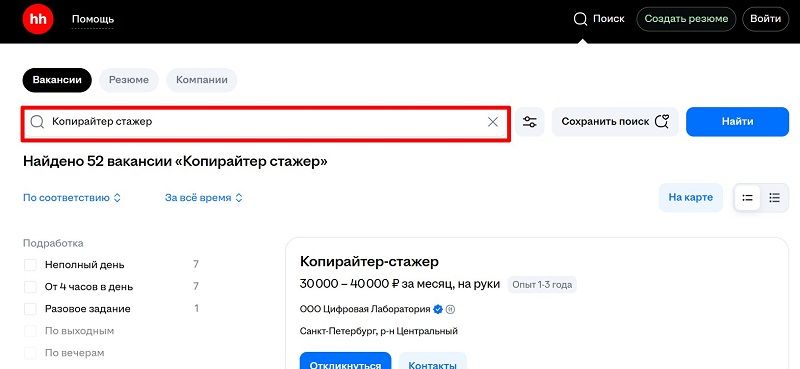The image size is (800, 369).
Task: Clear the search query with X icon
Action: 492,122
